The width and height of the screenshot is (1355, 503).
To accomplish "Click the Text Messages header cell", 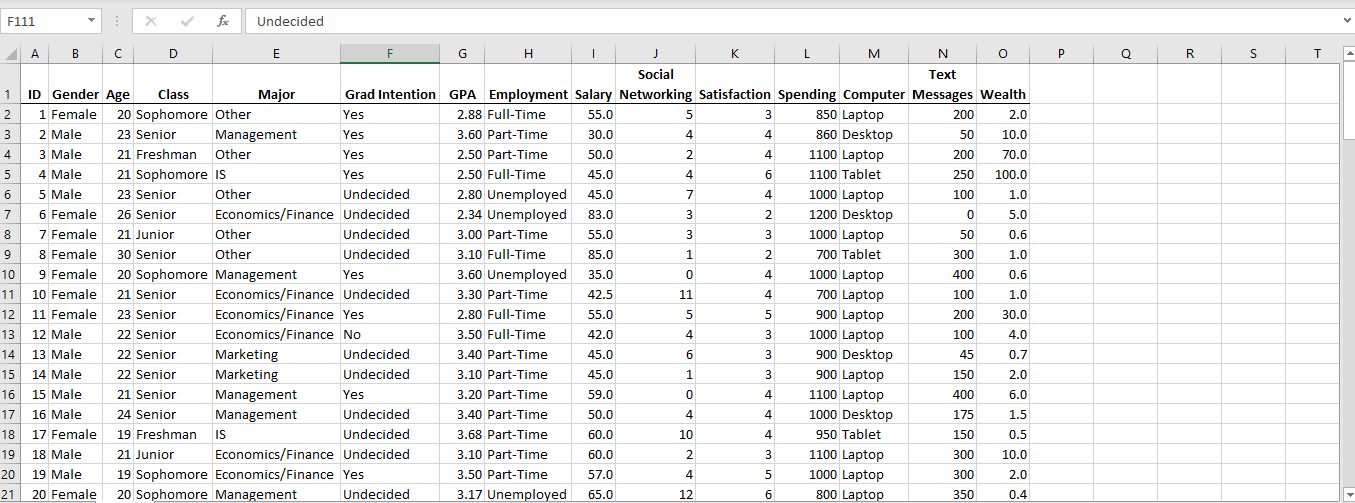I will pyautogui.click(x=942, y=84).
